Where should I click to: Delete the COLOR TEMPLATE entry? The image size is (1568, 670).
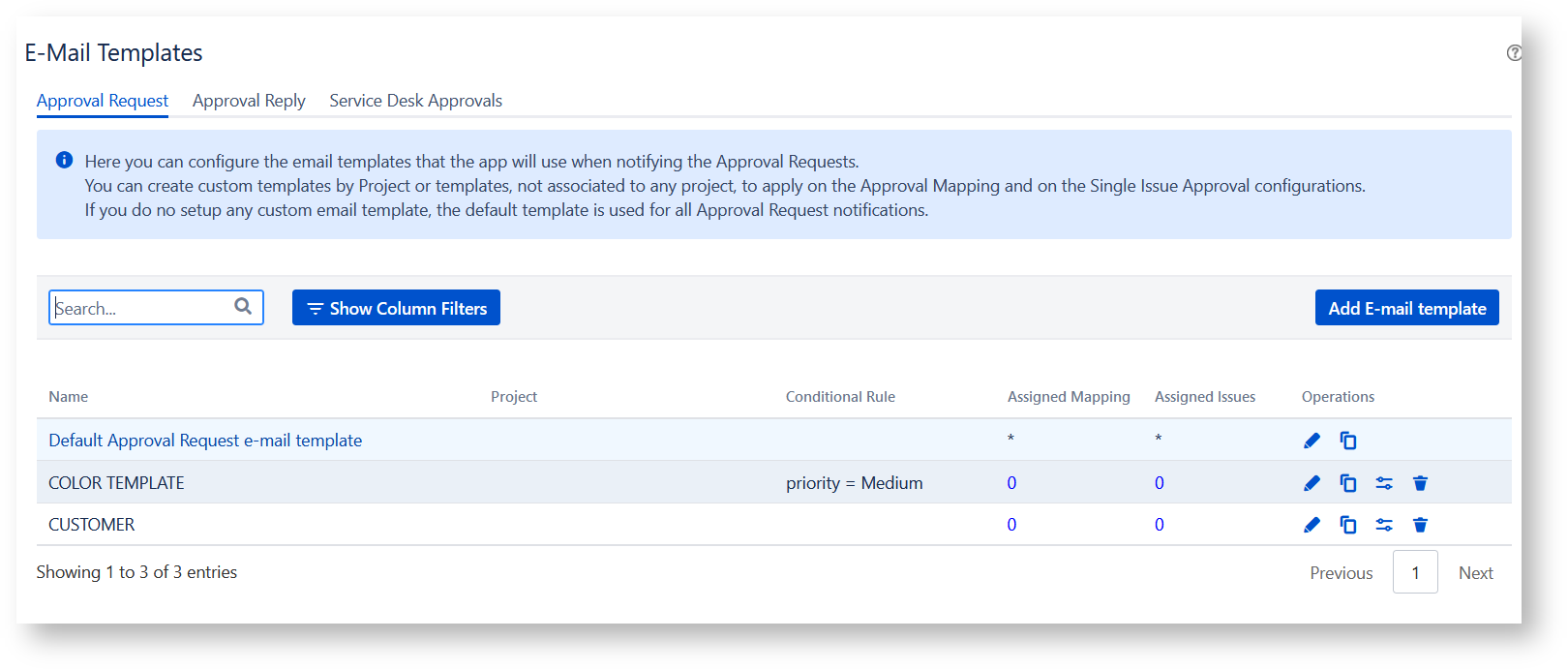tap(1420, 483)
